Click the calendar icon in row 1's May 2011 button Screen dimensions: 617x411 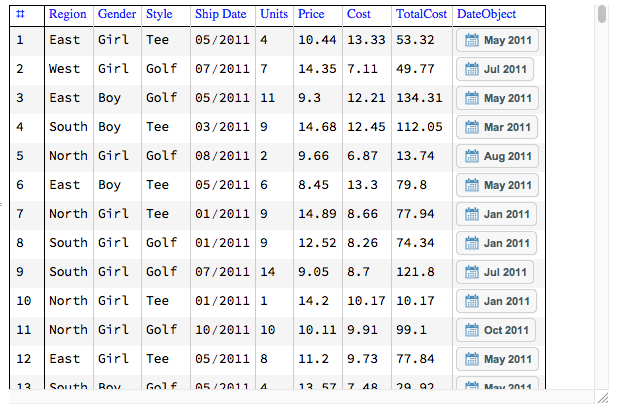tap(471, 40)
